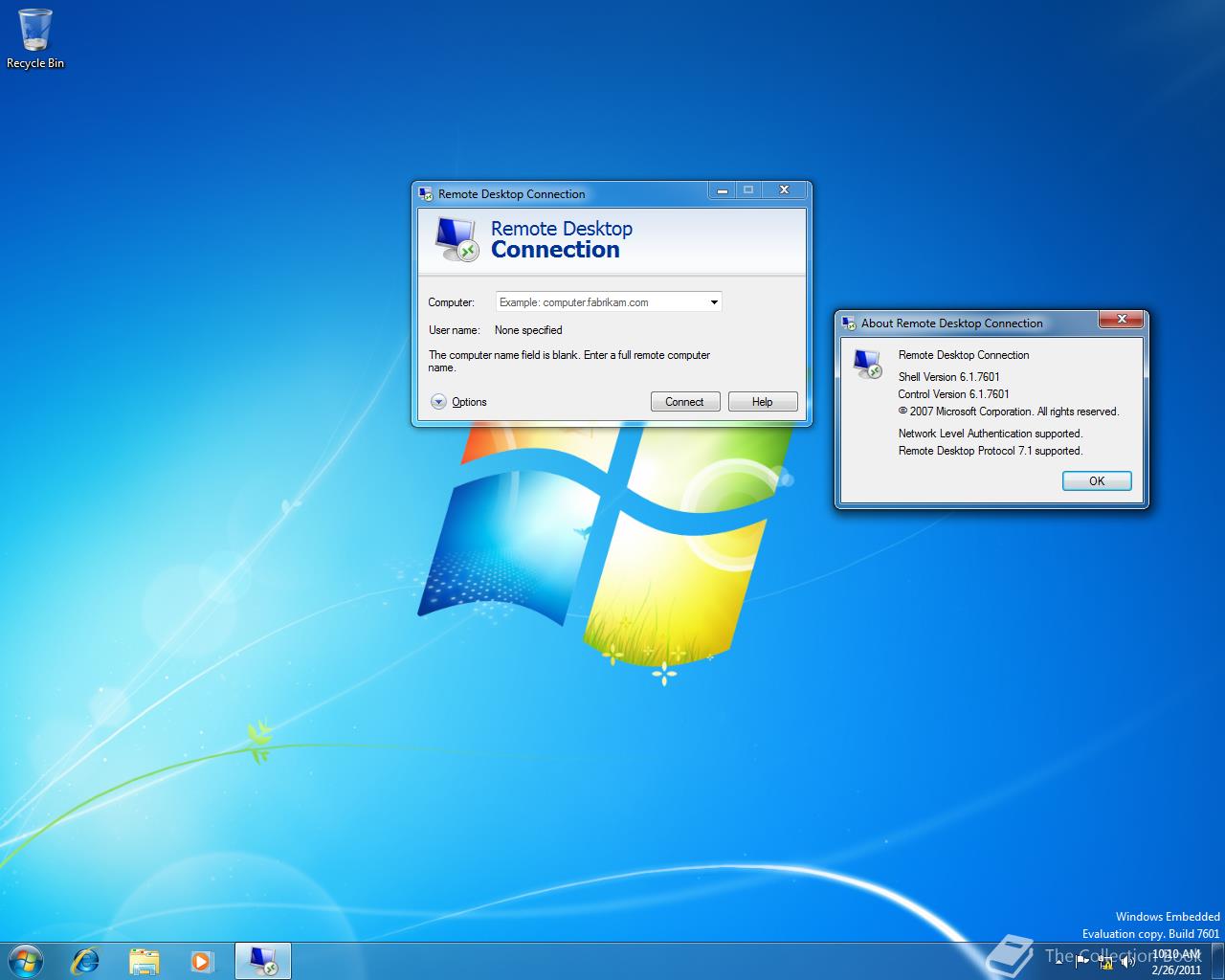The height and width of the screenshot is (980, 1225).
Task: Open the Recycle Bin desktop icon
Action: [x=35, y=38]
